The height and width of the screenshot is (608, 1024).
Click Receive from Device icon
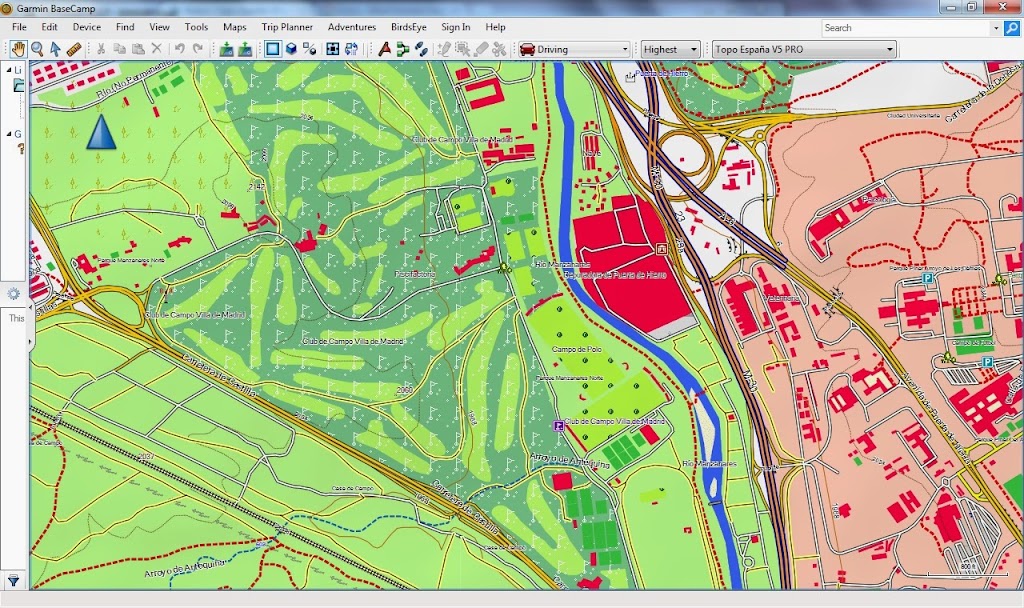(245, 49)
